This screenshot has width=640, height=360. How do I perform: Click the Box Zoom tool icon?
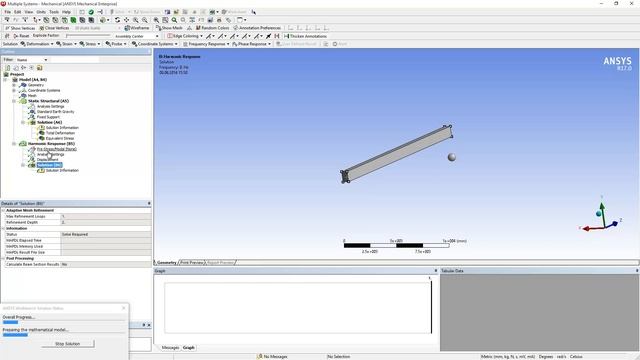click(x=156, y=20)
